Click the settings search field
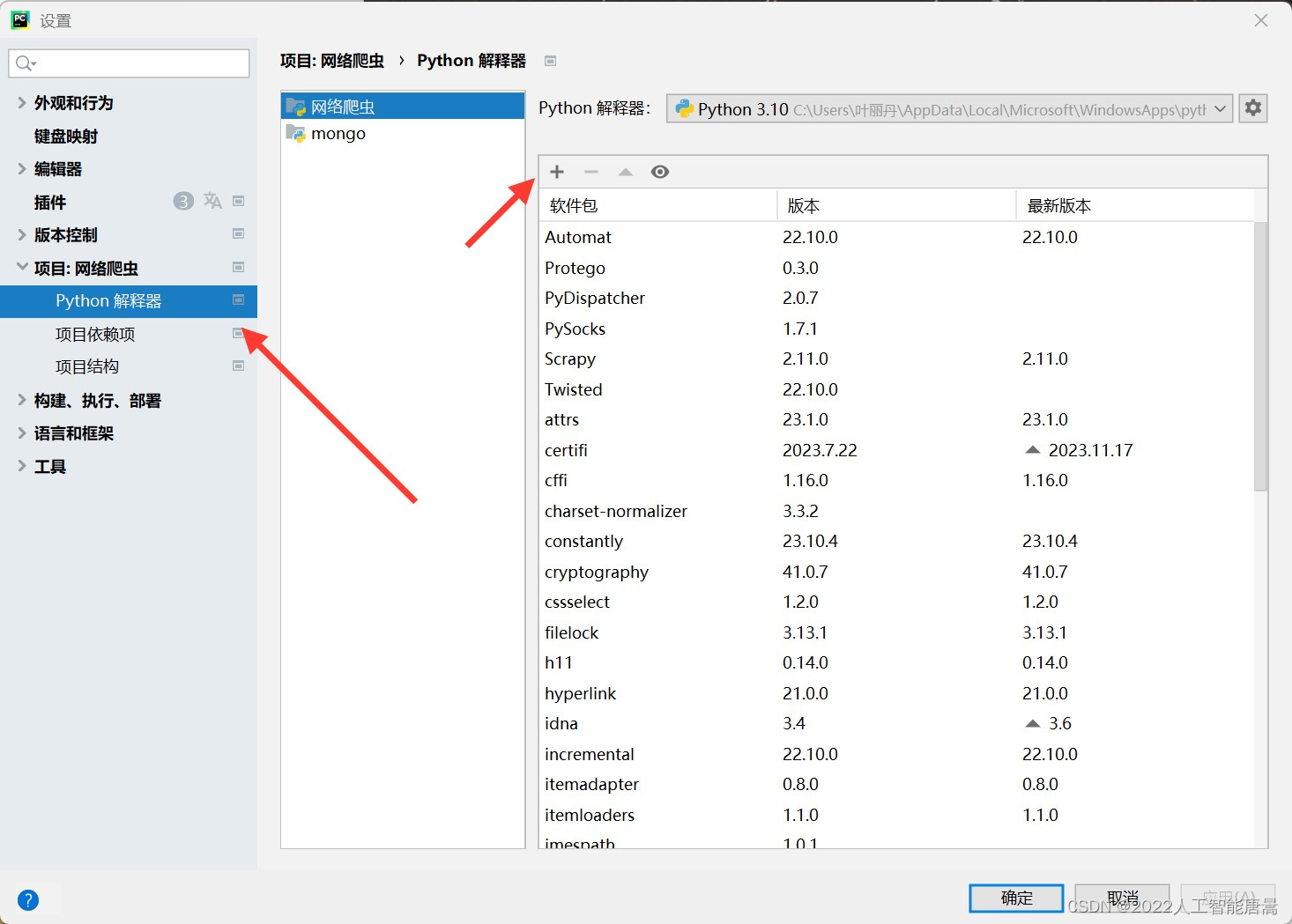The height and width of the screenshot is (924, 1292). tap(129, 63)
